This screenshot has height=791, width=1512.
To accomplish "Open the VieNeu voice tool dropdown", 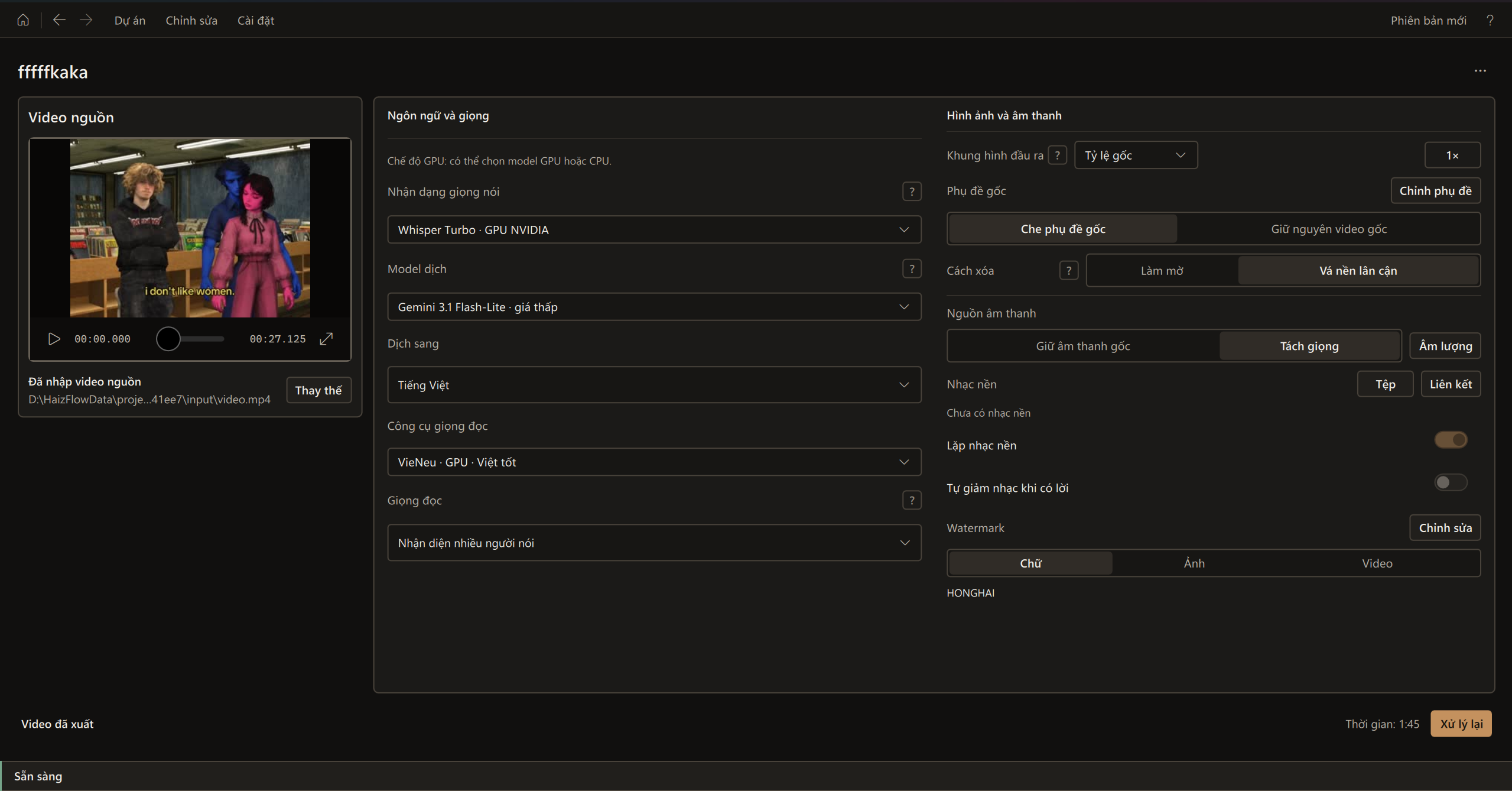I will 654,462.
